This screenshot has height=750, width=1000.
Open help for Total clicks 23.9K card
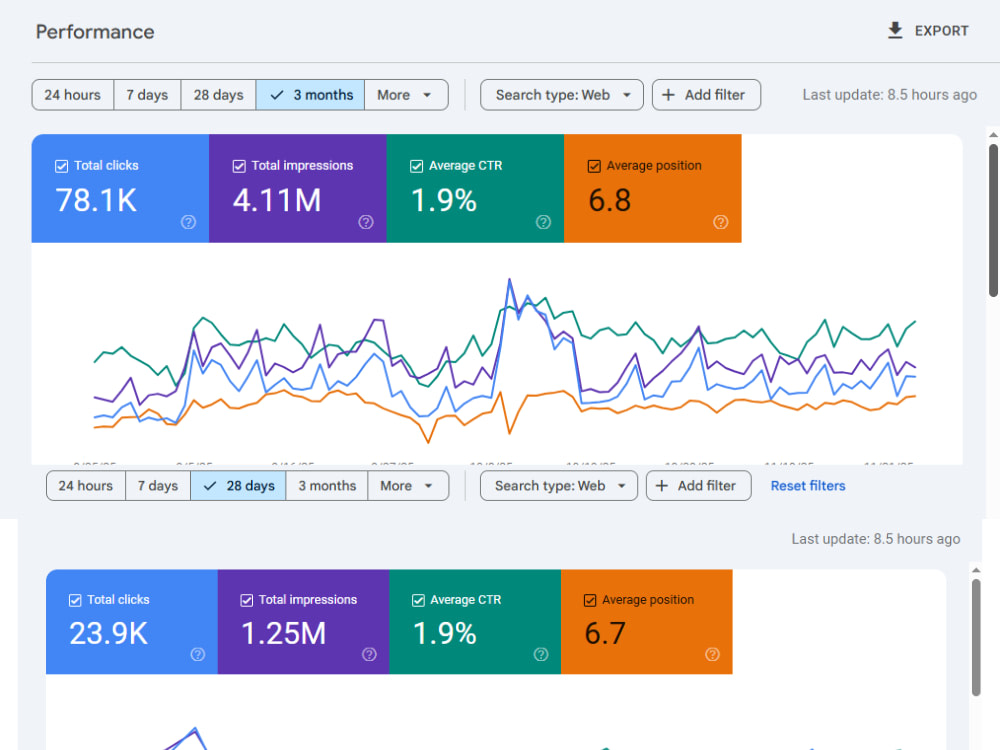tap(198, 654)
